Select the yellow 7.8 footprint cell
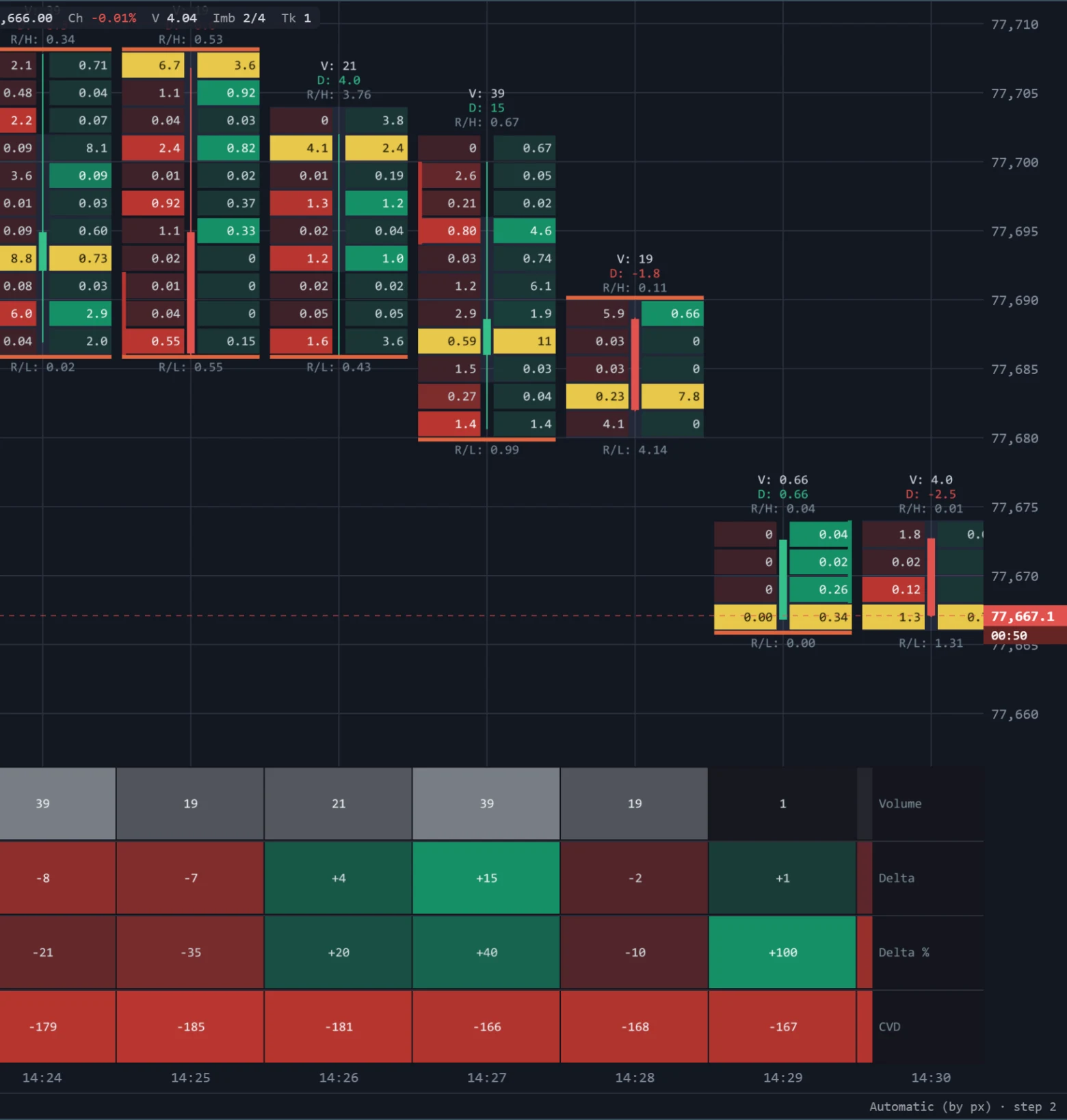This screenshot has width=1067, height=1120. [672, 397]
